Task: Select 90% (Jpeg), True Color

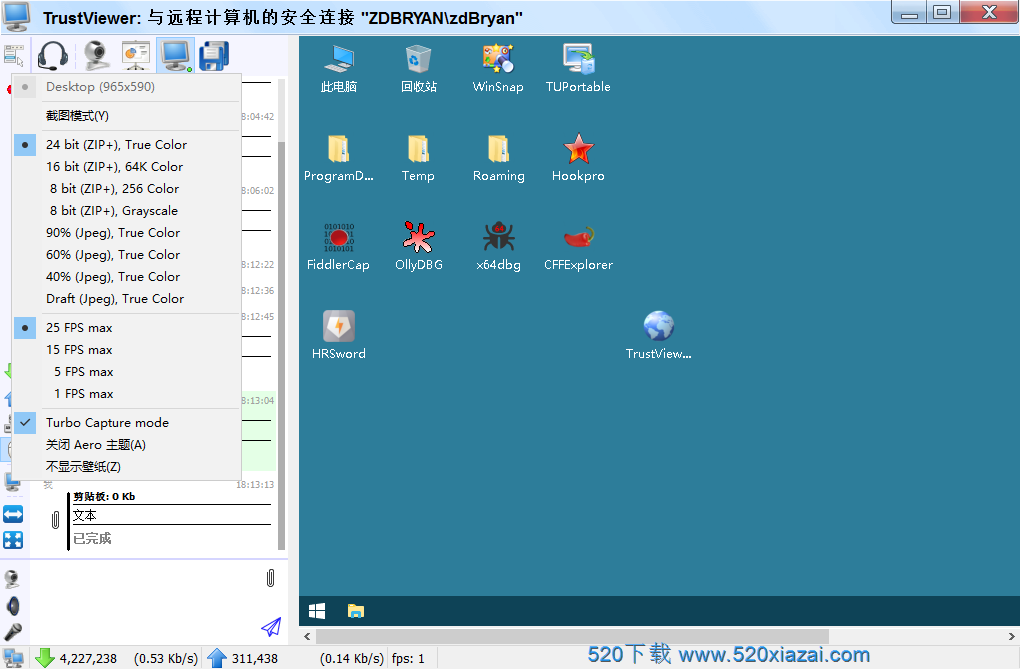Action: pyautogui.click(x=127, y=233)
